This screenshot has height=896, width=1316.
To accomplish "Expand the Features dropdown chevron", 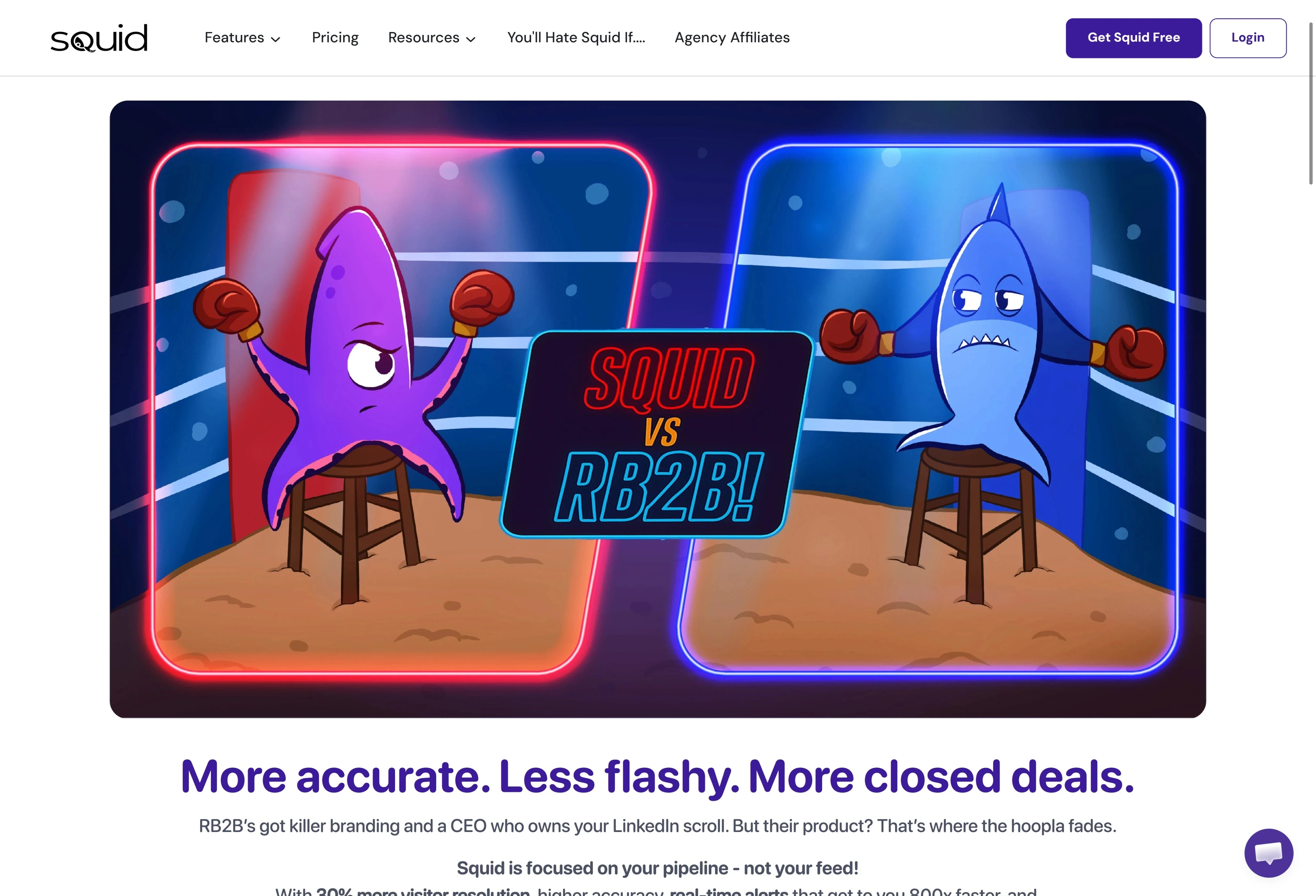I will tap(276, 39).
